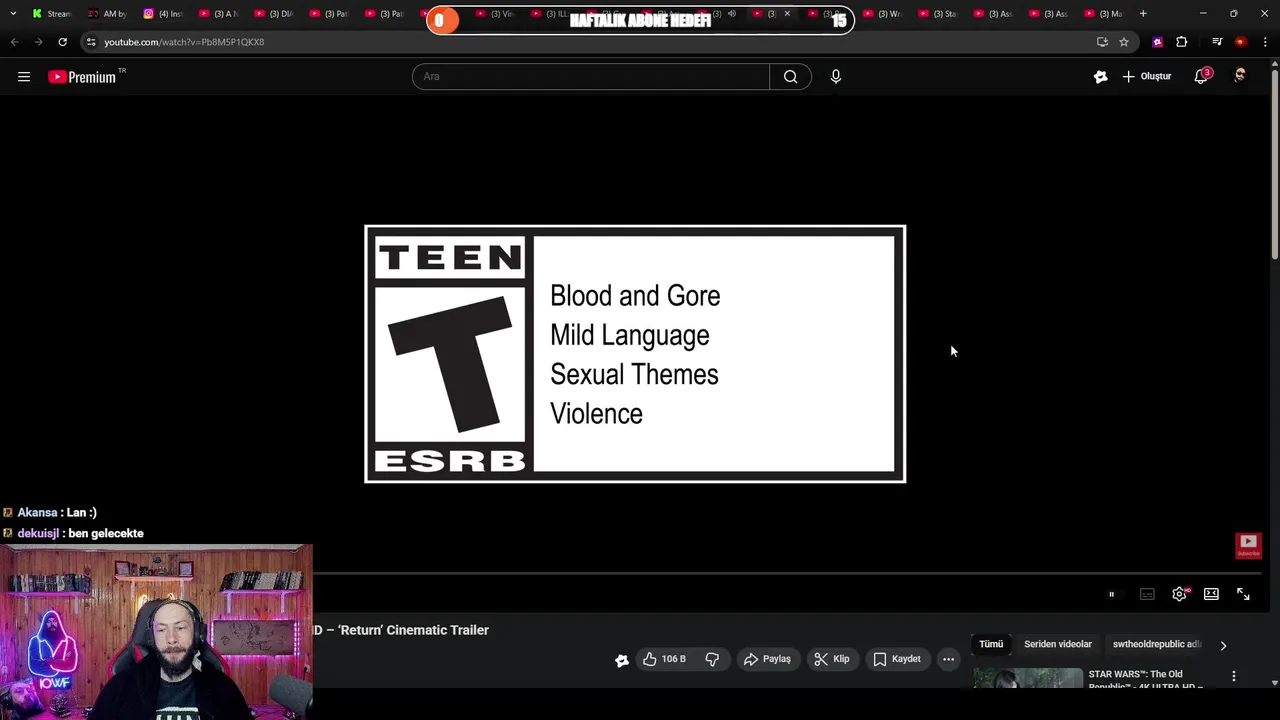The width and height of the screenshot is (1280, 720).
Task: Click the chat message from dekuisjl
Action: pos(80,533)
